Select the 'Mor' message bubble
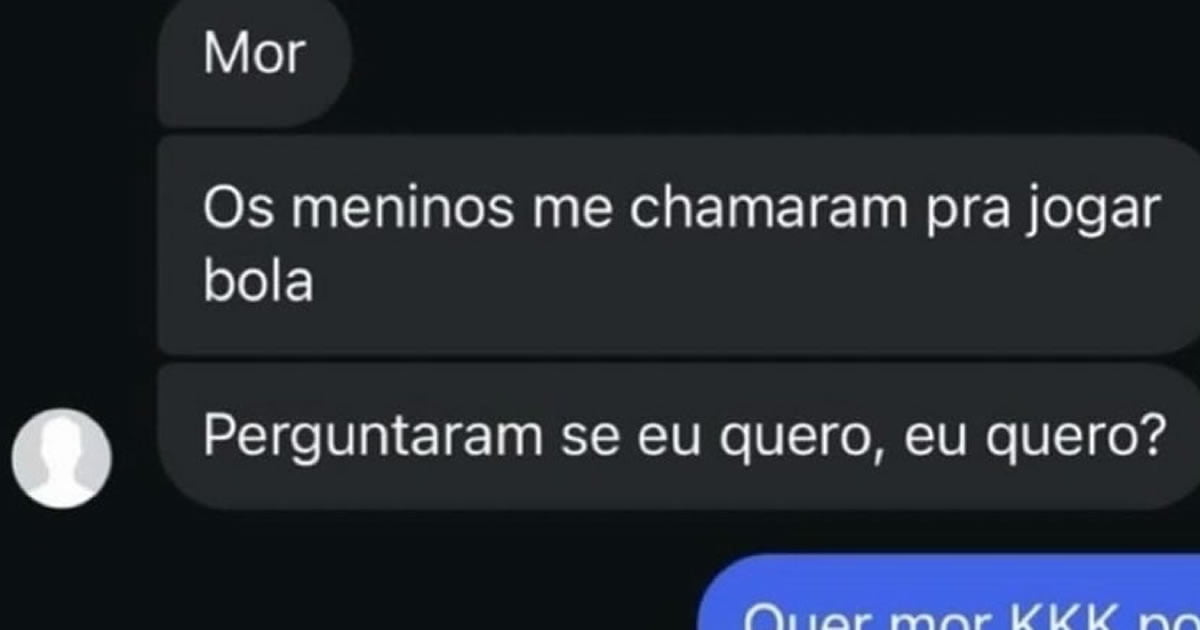1200x630 pixels. click(x=255, y=62)
